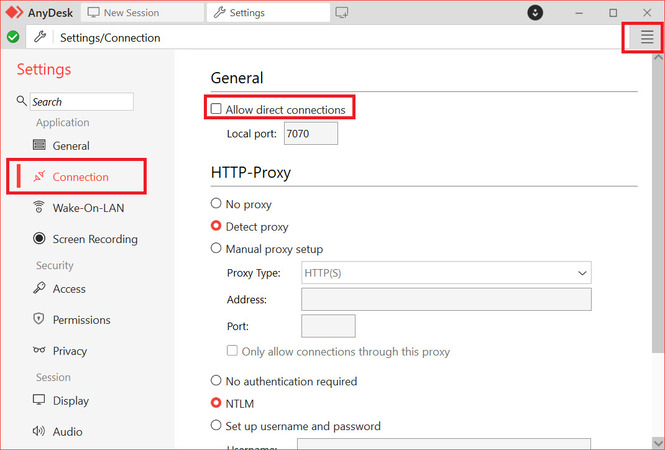The image size is (665, 450).
Task: Click the scrollbar up arrow
Action: tap(658, 57)
